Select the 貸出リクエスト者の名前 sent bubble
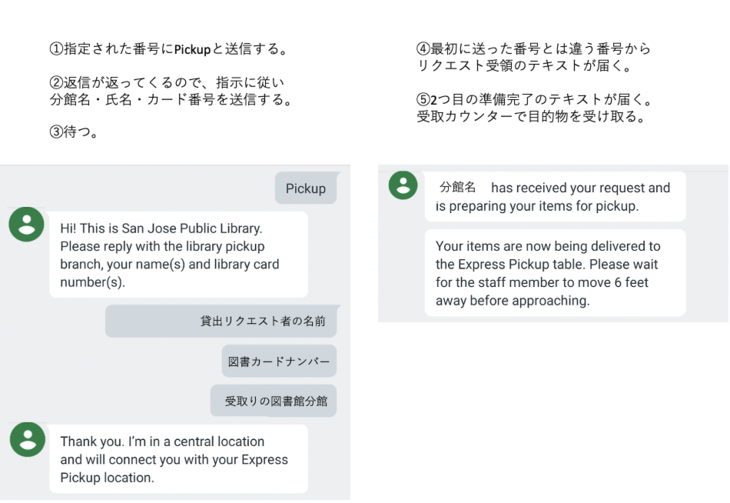The height and width of the screenshot is (503, 730). click(x=220, y=321)
